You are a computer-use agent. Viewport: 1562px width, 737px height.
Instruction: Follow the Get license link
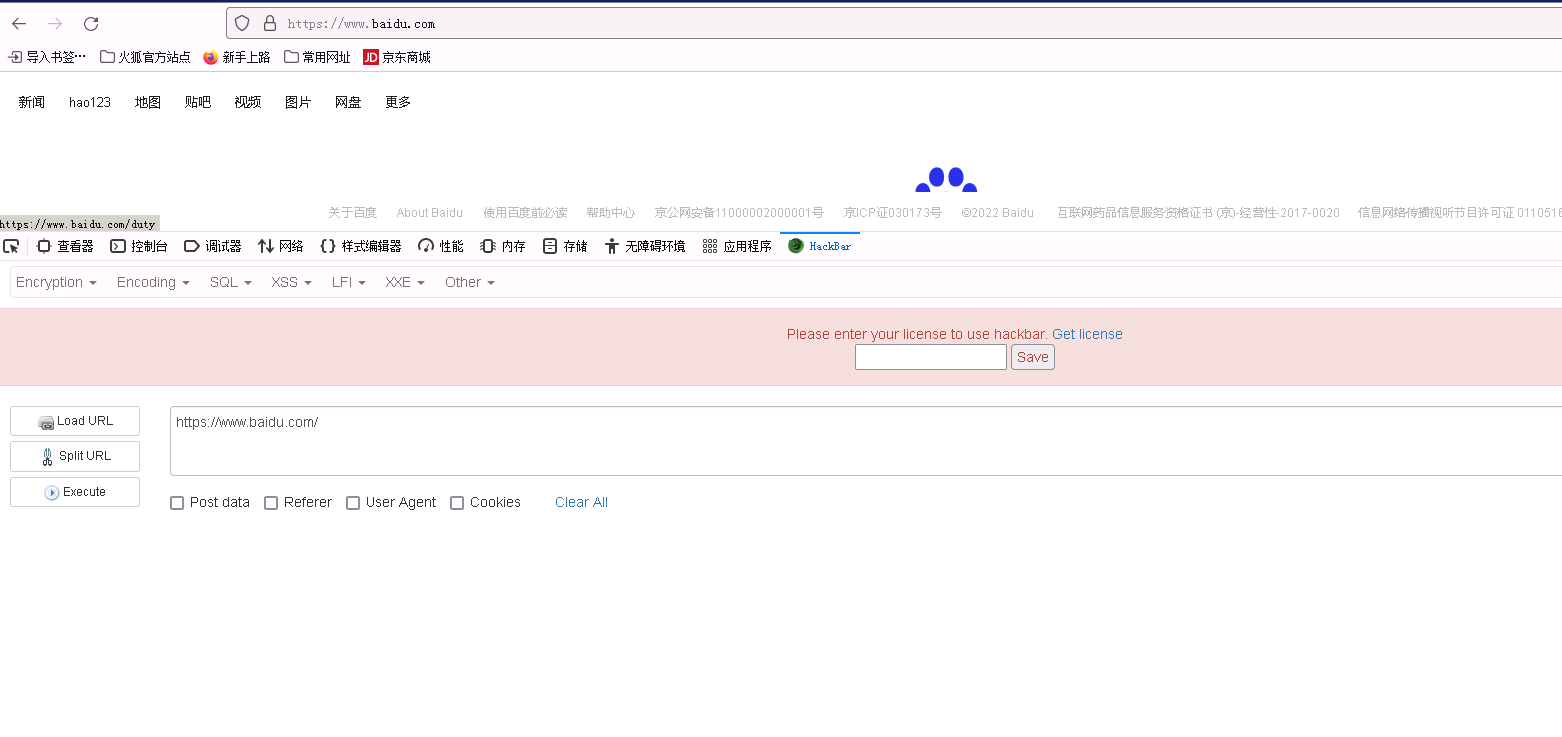[1087, 334]
